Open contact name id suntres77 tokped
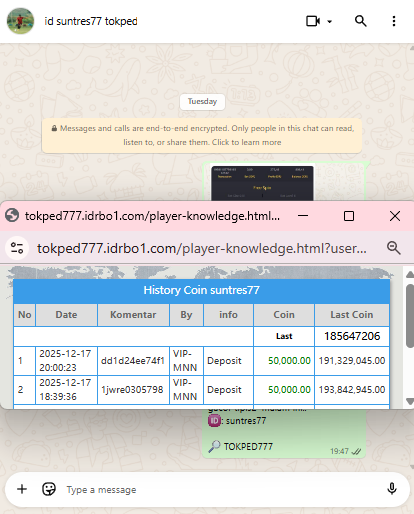Image resolution: width=414 pixels, height=514 pixels. tap(91, 21)
